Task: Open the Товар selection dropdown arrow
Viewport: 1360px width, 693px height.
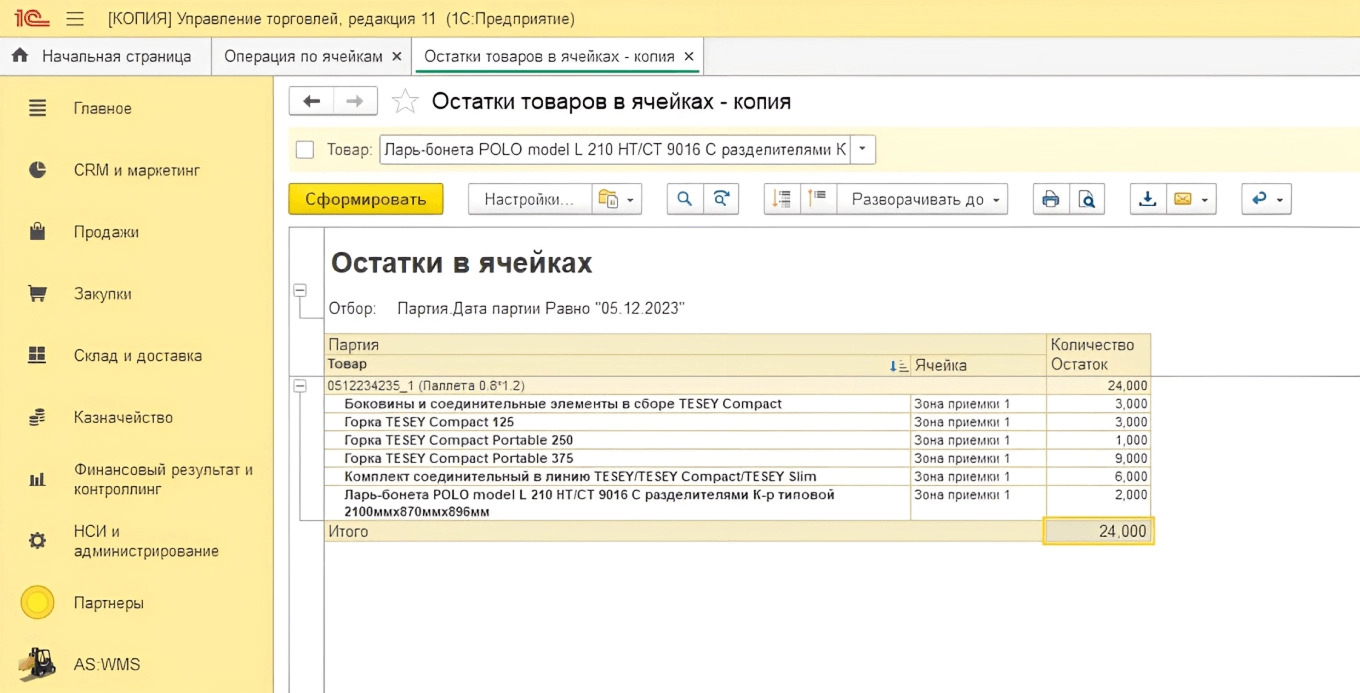Action: pyautogui.click(x=862, y=148)
